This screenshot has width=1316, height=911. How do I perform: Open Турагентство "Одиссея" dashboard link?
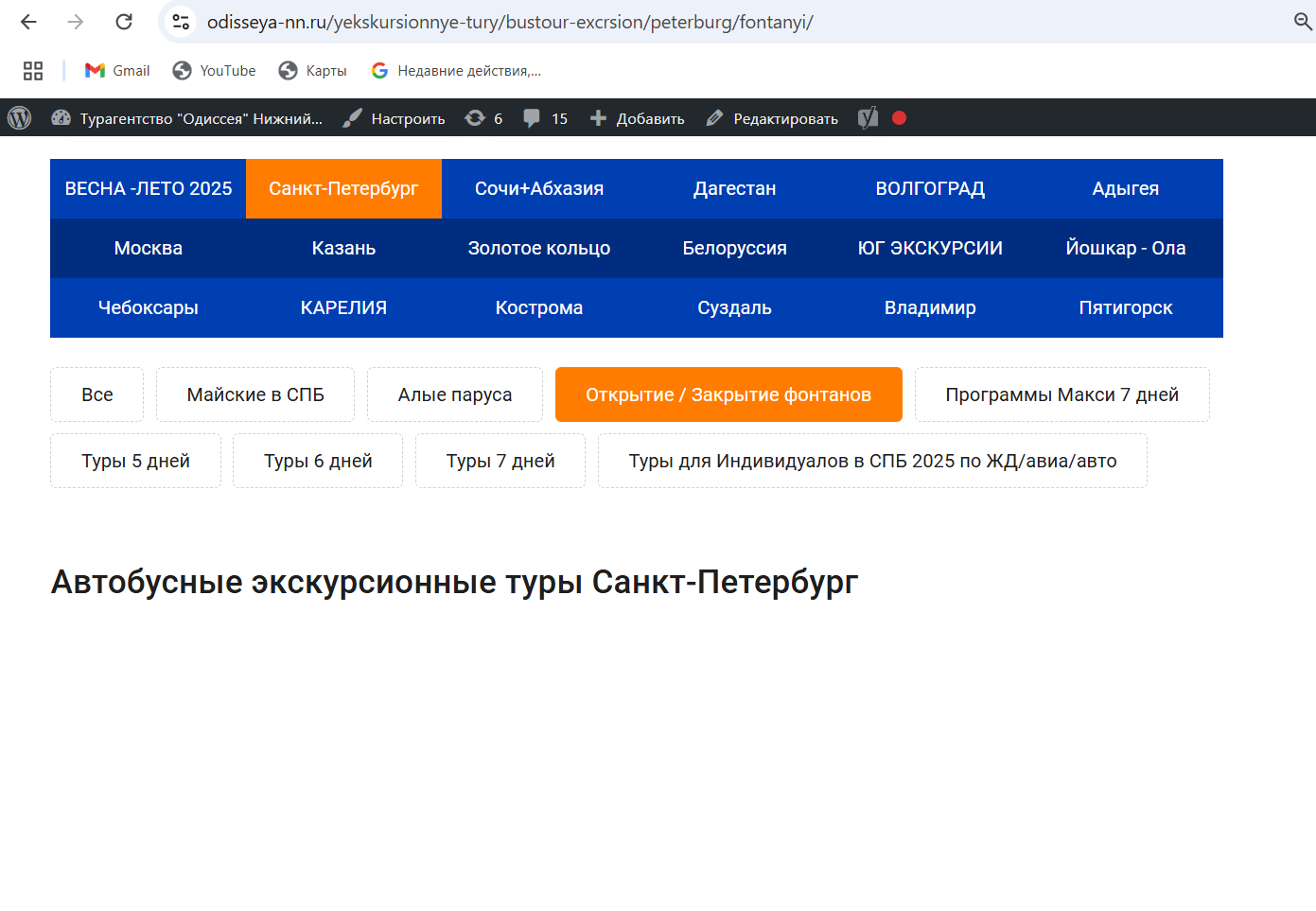186,118
